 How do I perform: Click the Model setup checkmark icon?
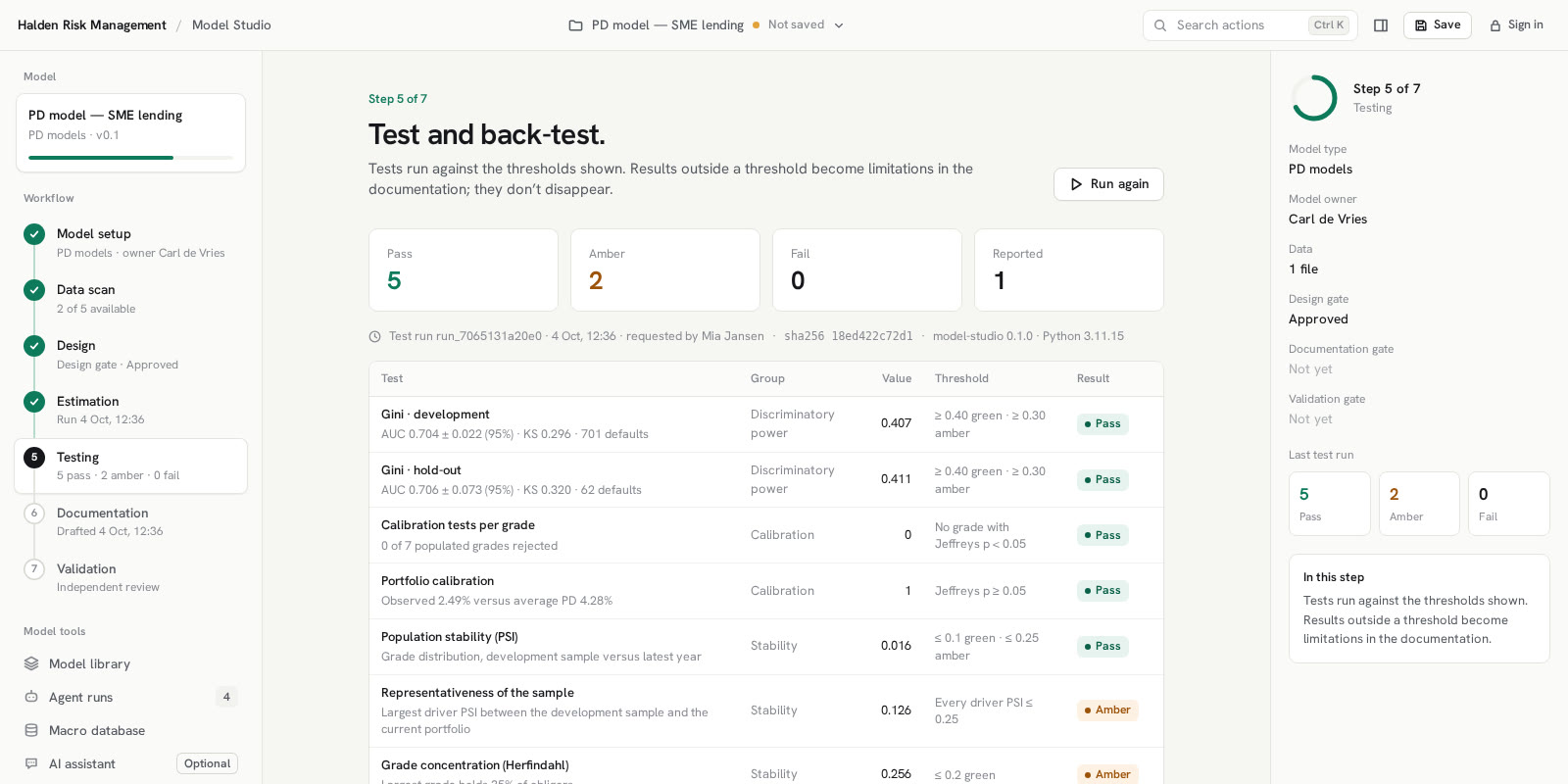(34, 234)
